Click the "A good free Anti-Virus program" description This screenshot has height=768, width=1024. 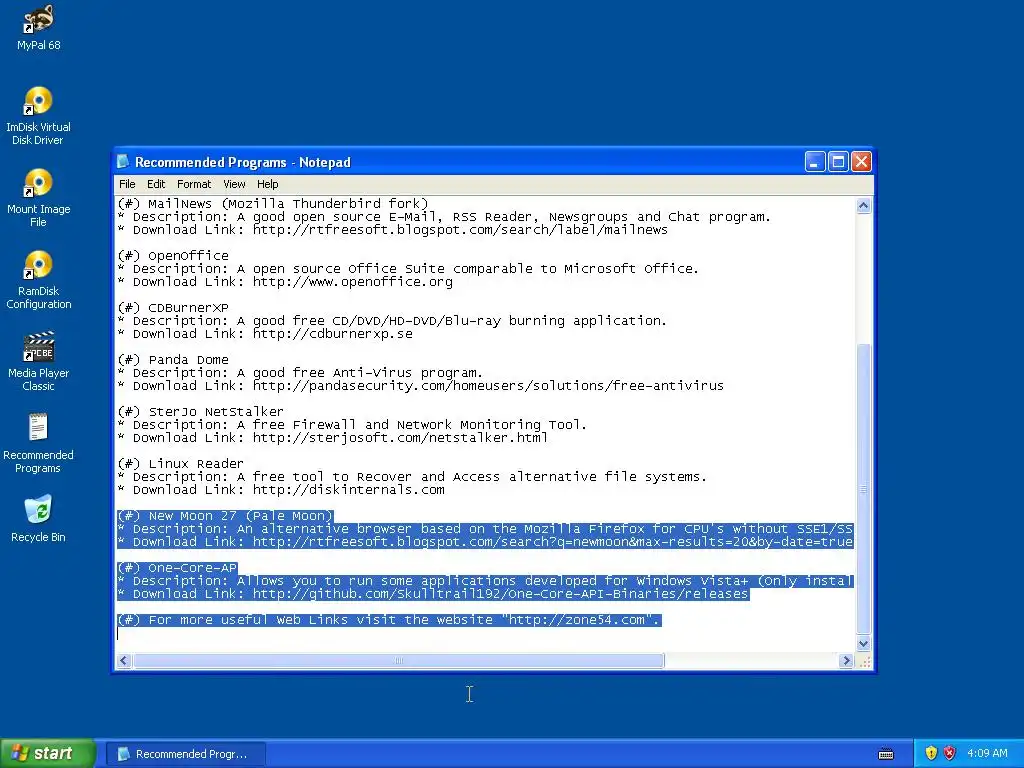[360, 373]
